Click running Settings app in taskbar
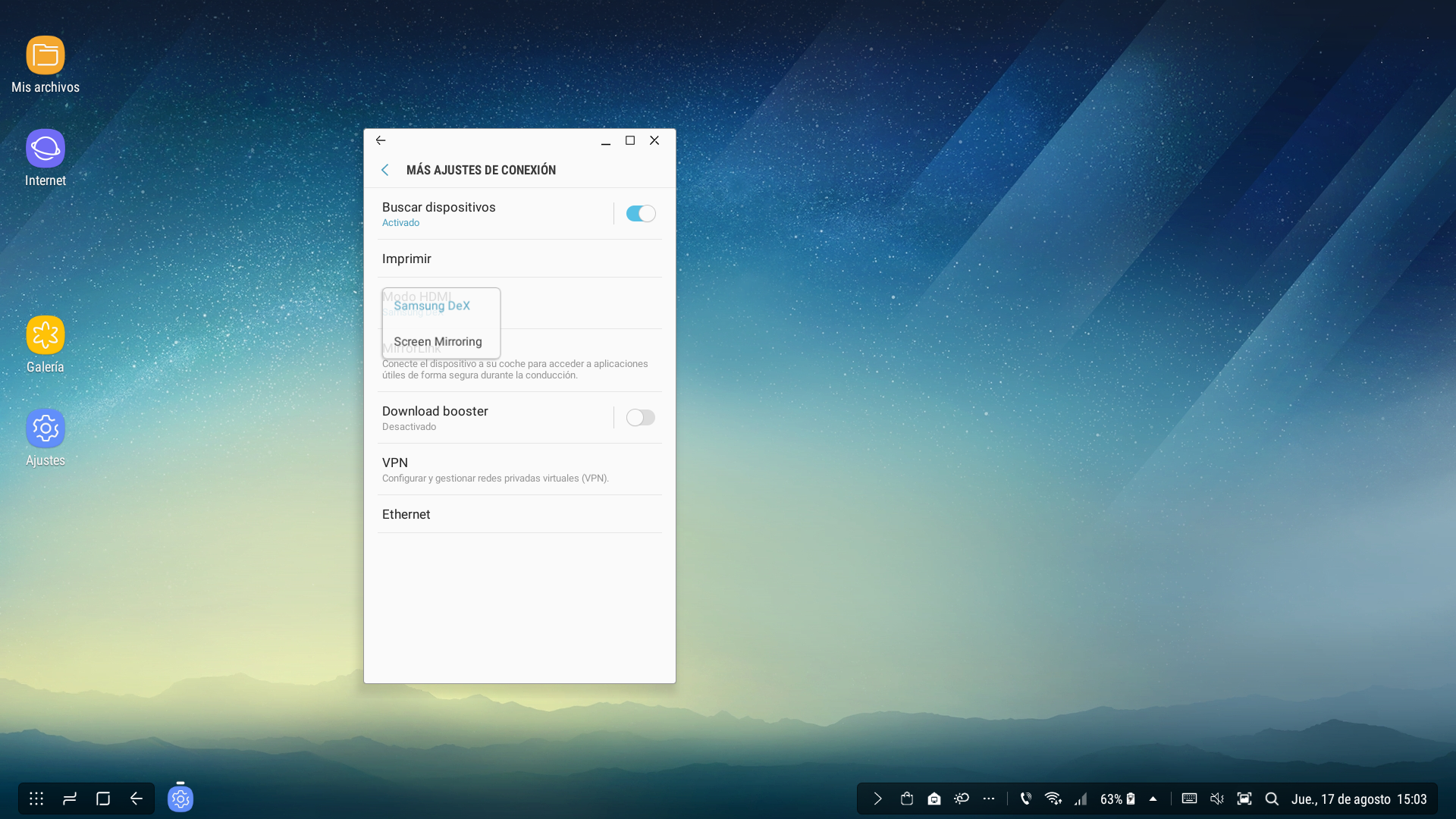 [x=180, y=799]
